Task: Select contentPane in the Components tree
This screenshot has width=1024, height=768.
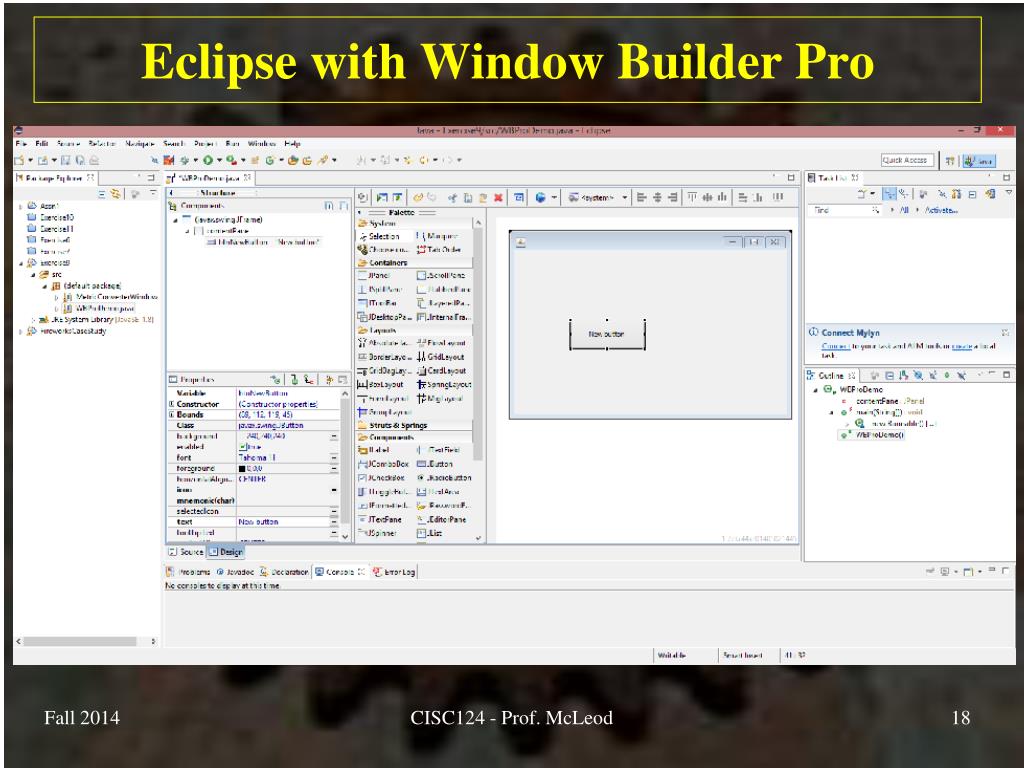Action: click(x=221, y=231)
